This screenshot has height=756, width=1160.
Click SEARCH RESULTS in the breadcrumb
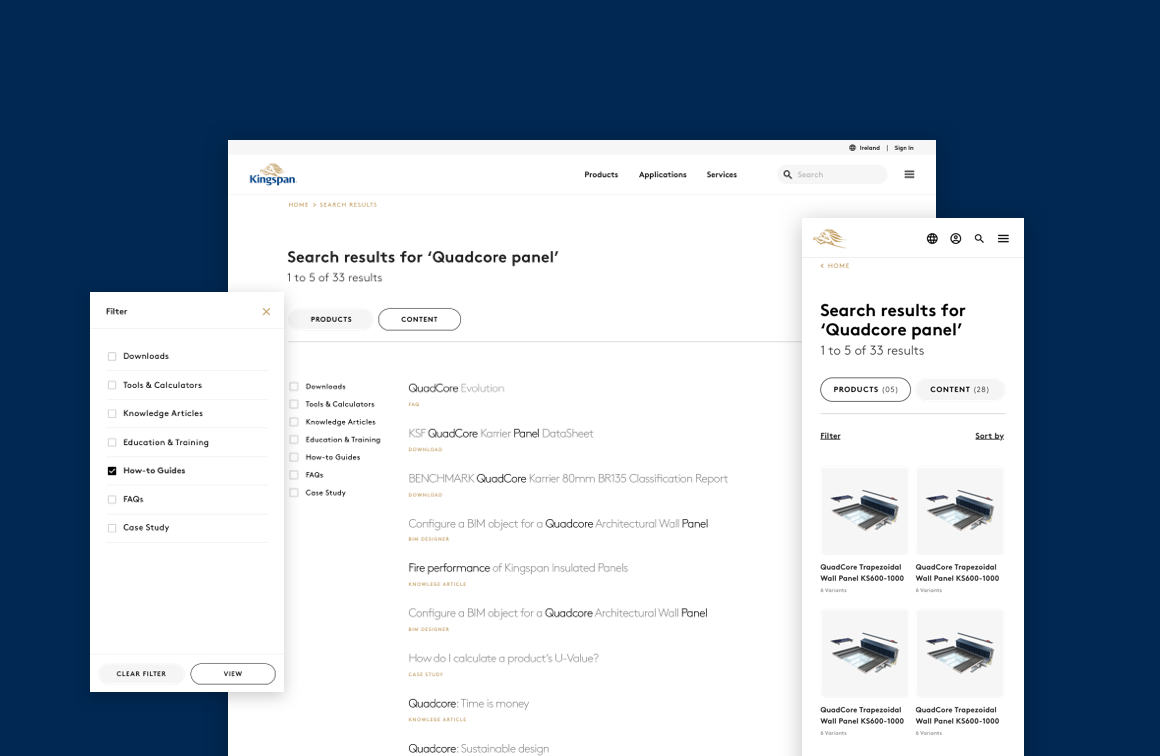click(x=348, y=205)
